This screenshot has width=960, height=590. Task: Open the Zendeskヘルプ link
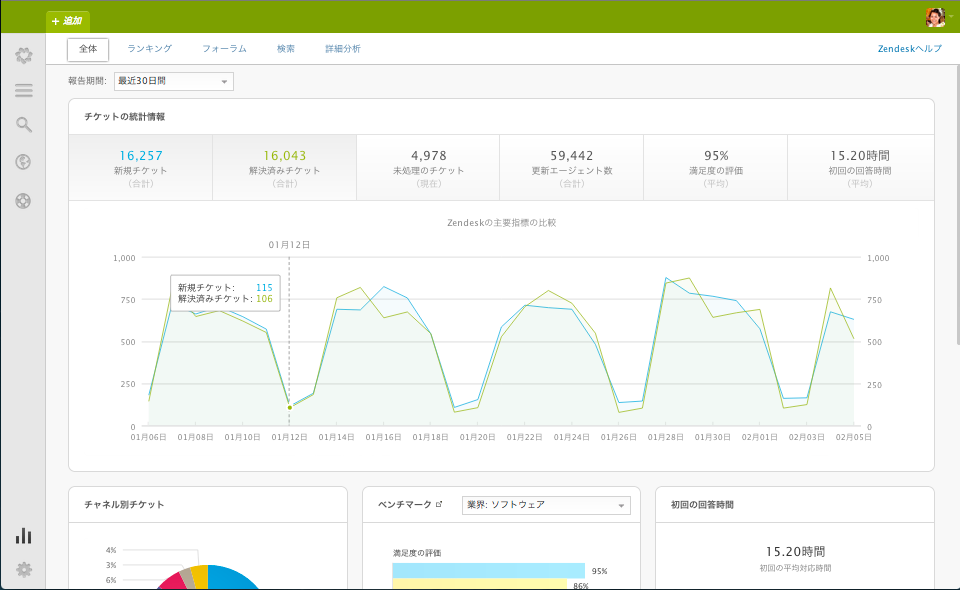(910, 49)
